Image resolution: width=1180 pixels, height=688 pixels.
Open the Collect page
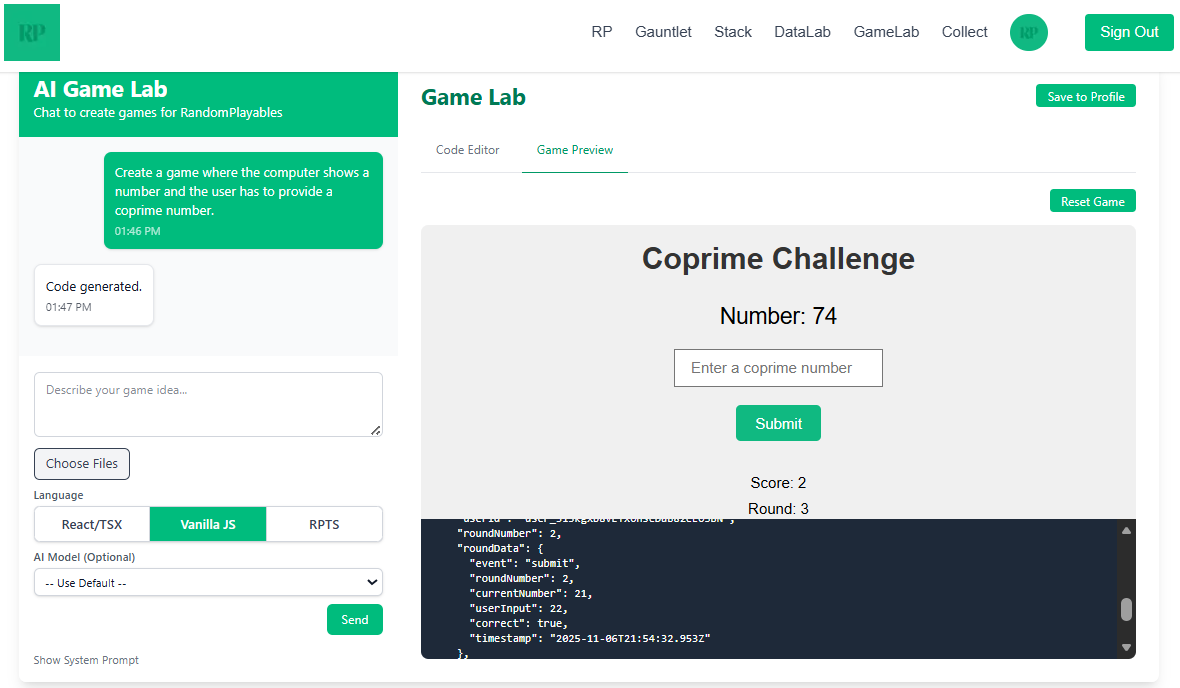(964, 32)
